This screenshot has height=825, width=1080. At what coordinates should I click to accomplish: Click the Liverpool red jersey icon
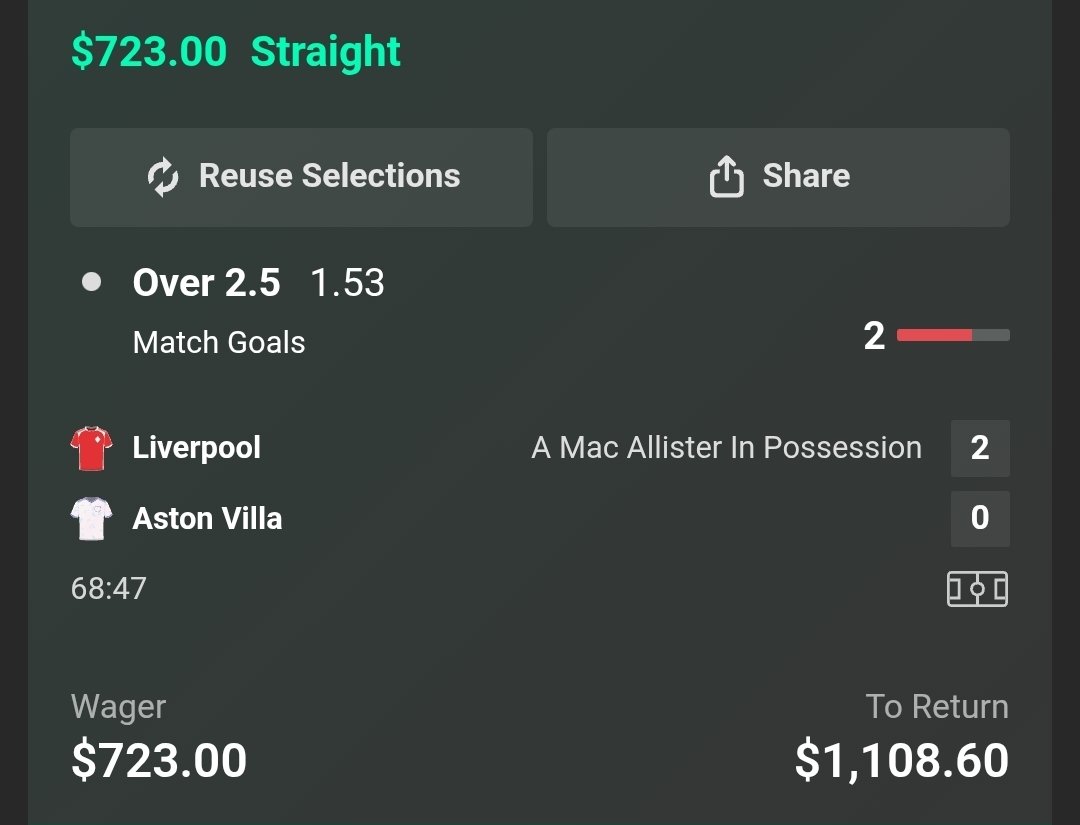coord(92,448)
